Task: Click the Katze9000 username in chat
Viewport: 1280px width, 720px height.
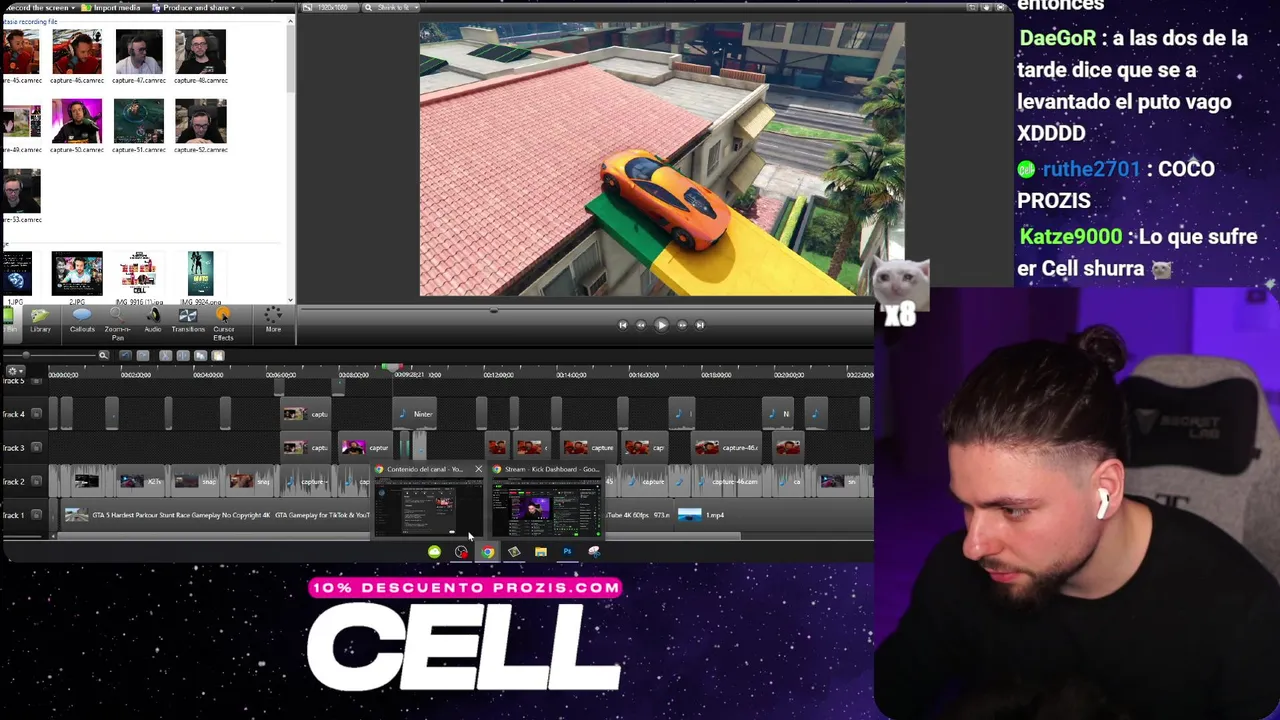Action: click(1070, 237)
